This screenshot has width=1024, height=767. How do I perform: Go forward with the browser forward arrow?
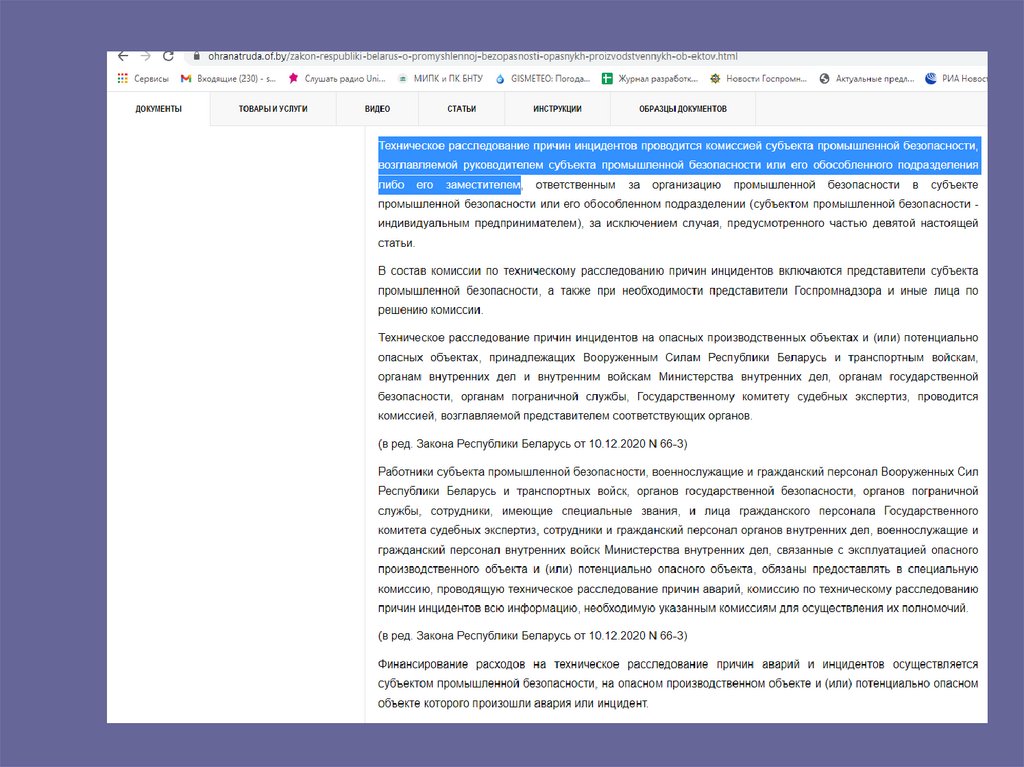coord(145,56)
